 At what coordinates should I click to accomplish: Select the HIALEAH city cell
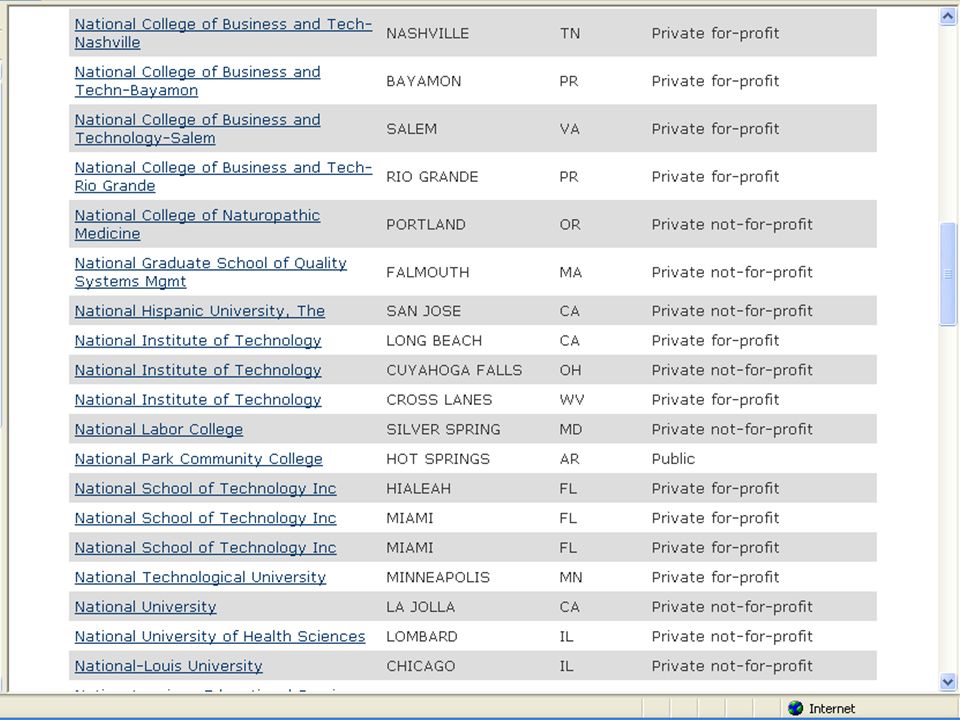(418, 488)
